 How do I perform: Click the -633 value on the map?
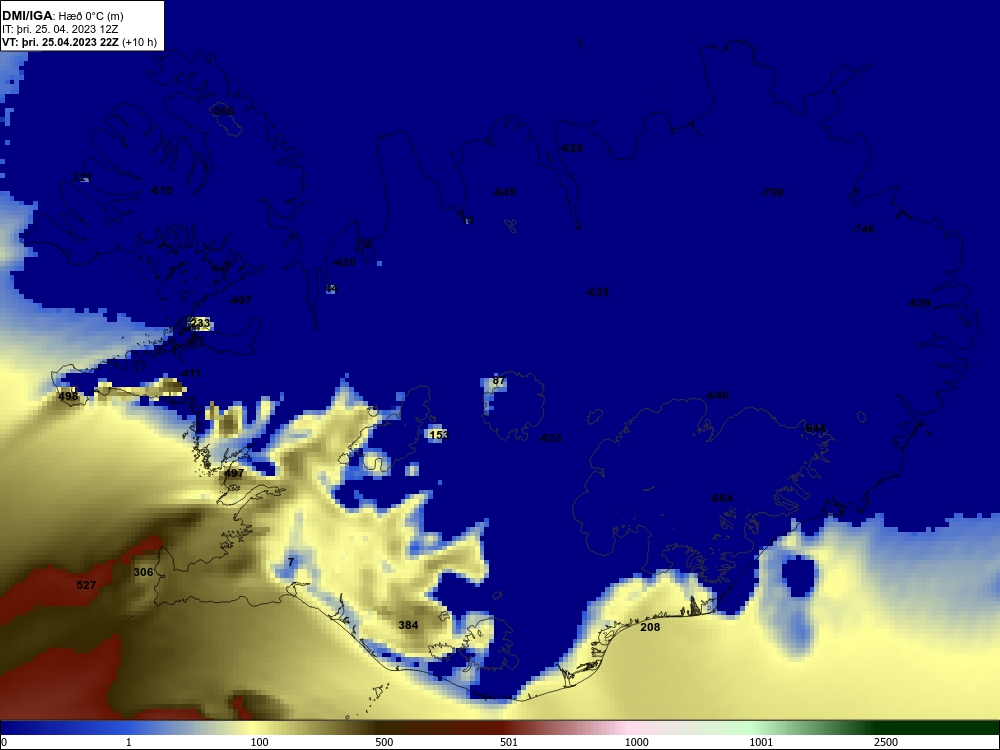(550, 438)
